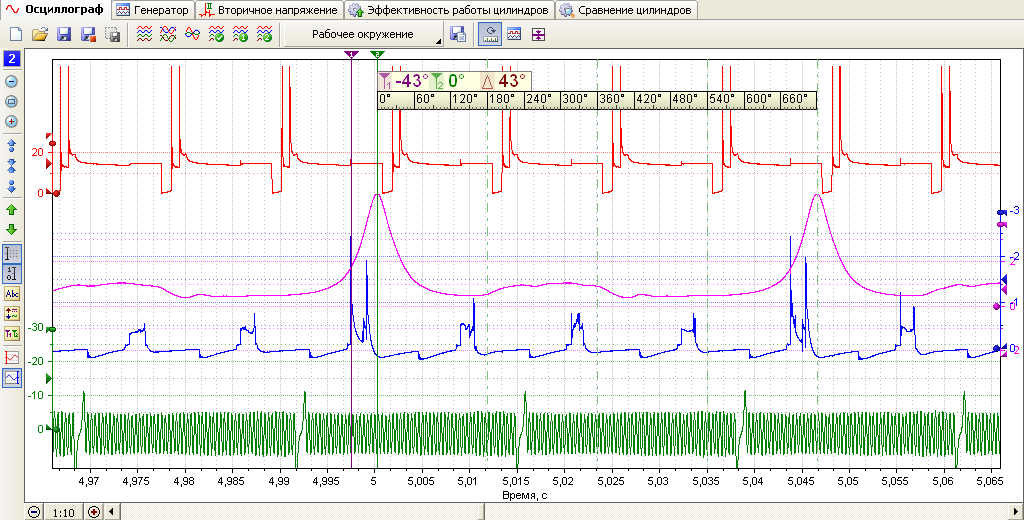This screenshot has width=1024, height=520.
Task: Click the red channel zero level marker
Action: click(x=56, y=193)
